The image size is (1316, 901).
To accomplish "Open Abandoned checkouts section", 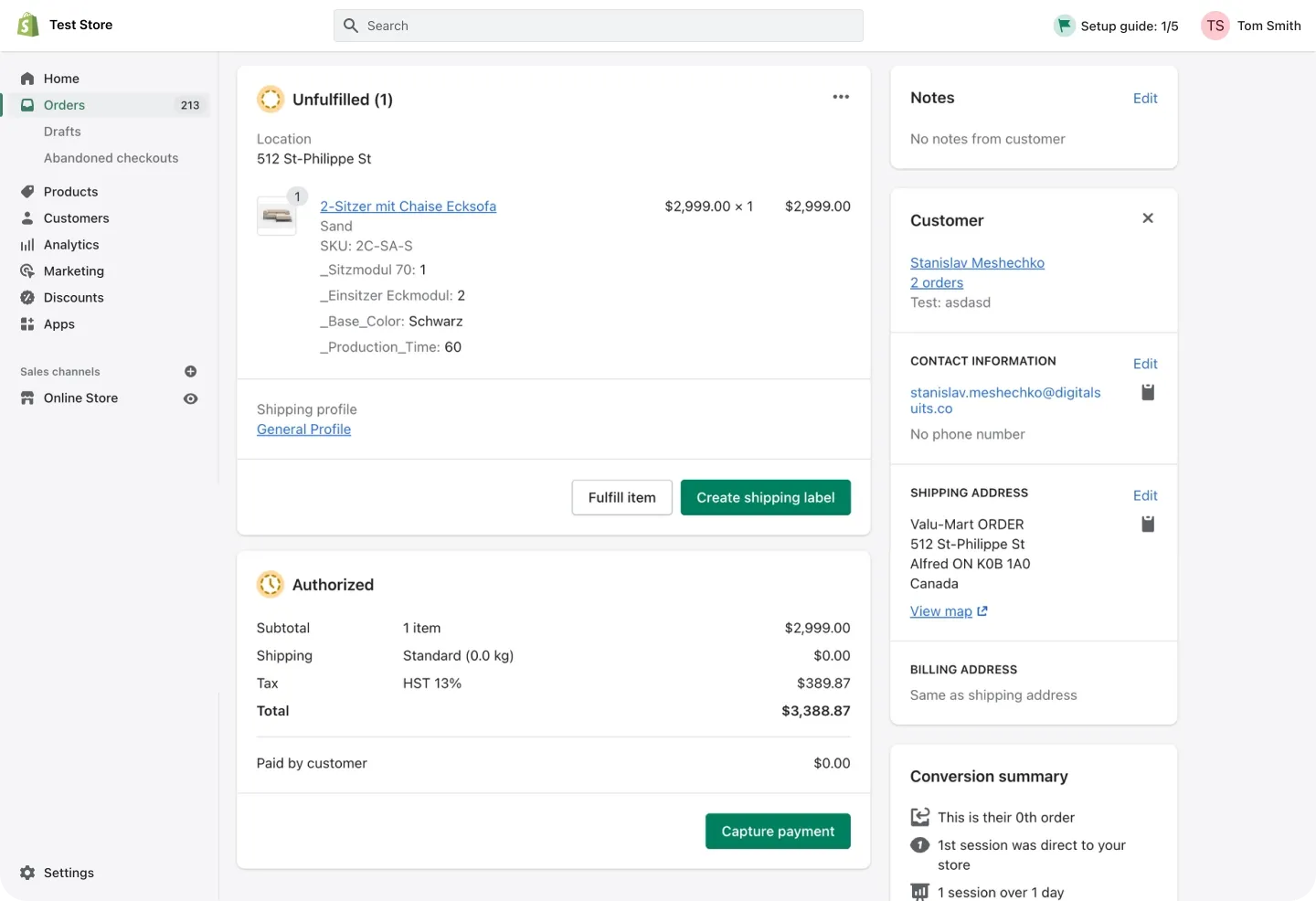I will pyautogui.click(x=111, y=158).
